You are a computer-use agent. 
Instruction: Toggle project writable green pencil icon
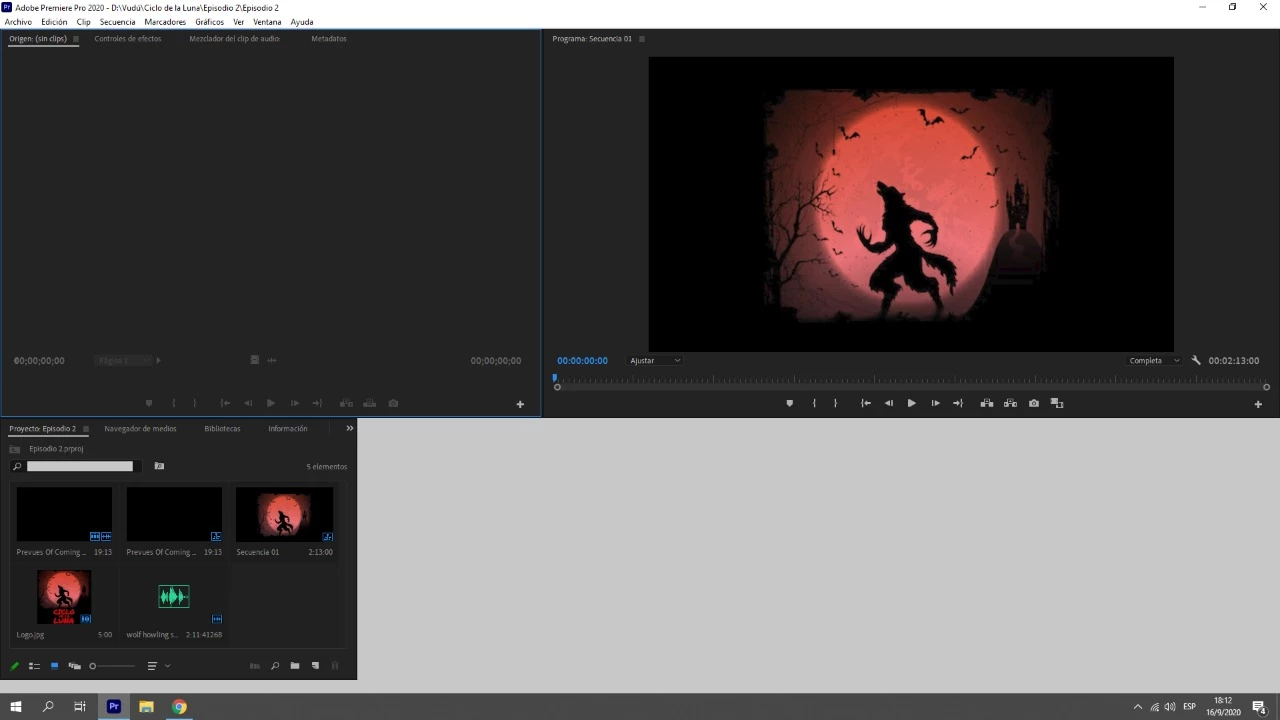point(14,666)
